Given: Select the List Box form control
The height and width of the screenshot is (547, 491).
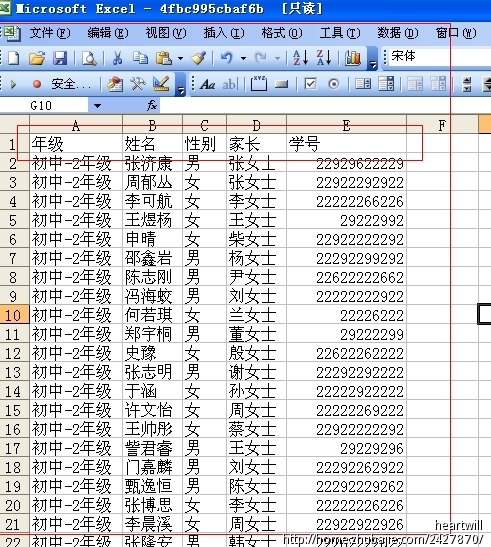Looking at the screenshot, I should pyautogui.click(x=363, y=84).
